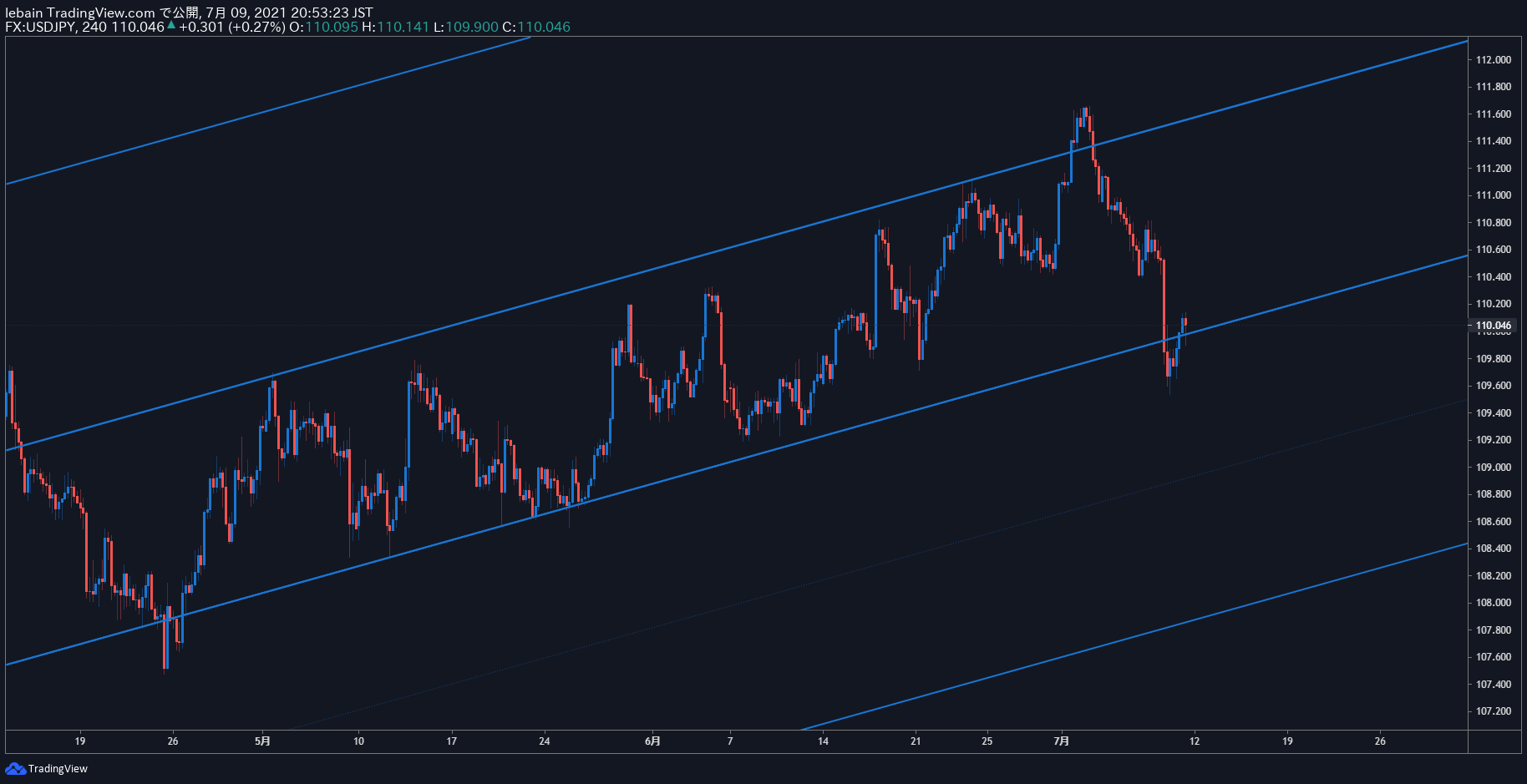Click the TradingView cloud logo icon
The height and width of the screenshot is (784, 1527).
pos(15,768)
